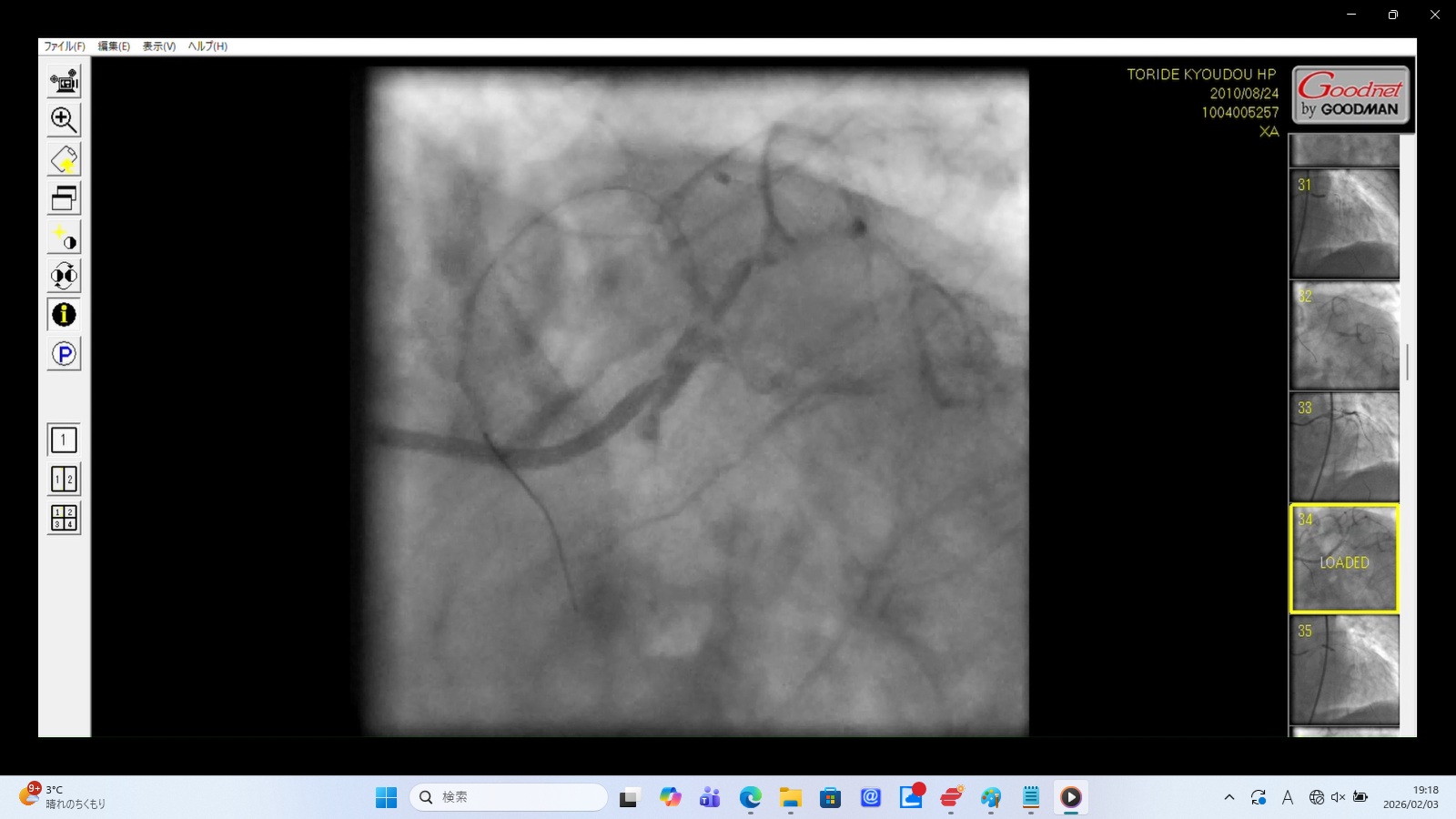This screenshot has height=819, width=1456.
Task: Click the overlapping windows cascade icon
Action: [x=64, y=198]
